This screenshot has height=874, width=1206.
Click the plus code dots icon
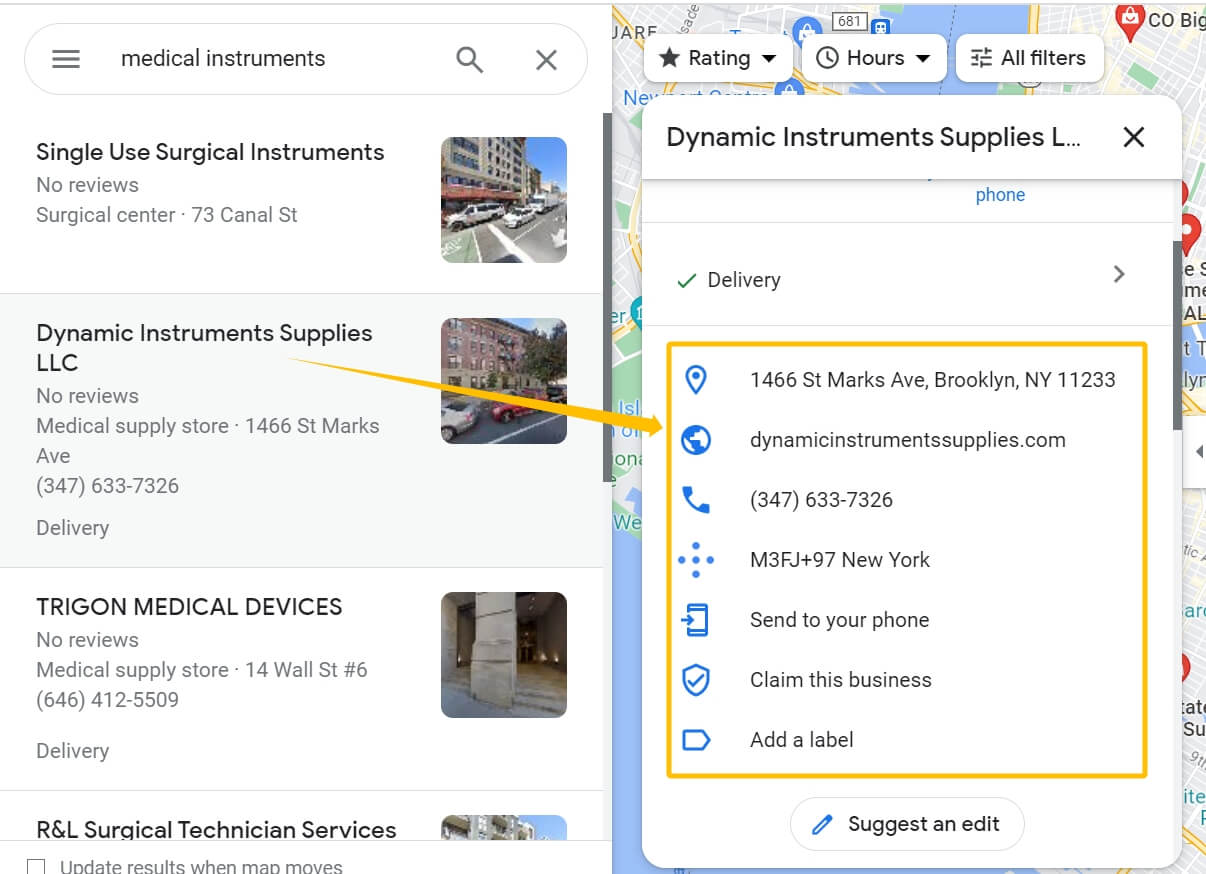[x=695, y=560]
